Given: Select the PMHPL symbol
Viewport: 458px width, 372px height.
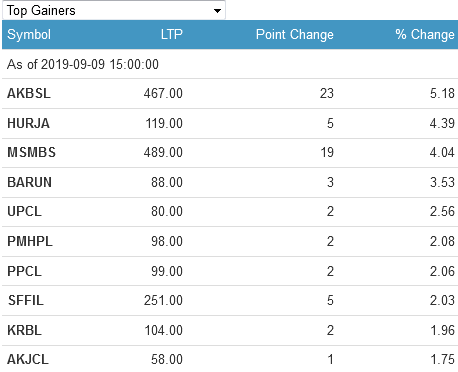Looking at the screenshot, I should point(30,242).
